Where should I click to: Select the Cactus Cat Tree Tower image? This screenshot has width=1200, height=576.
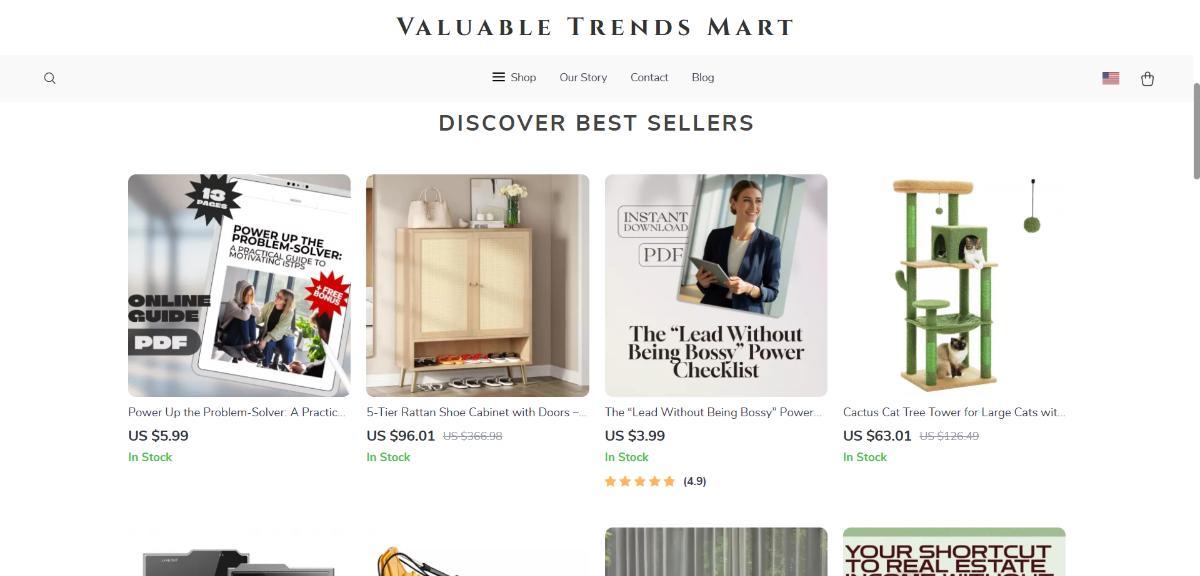[x=954, y=285]
